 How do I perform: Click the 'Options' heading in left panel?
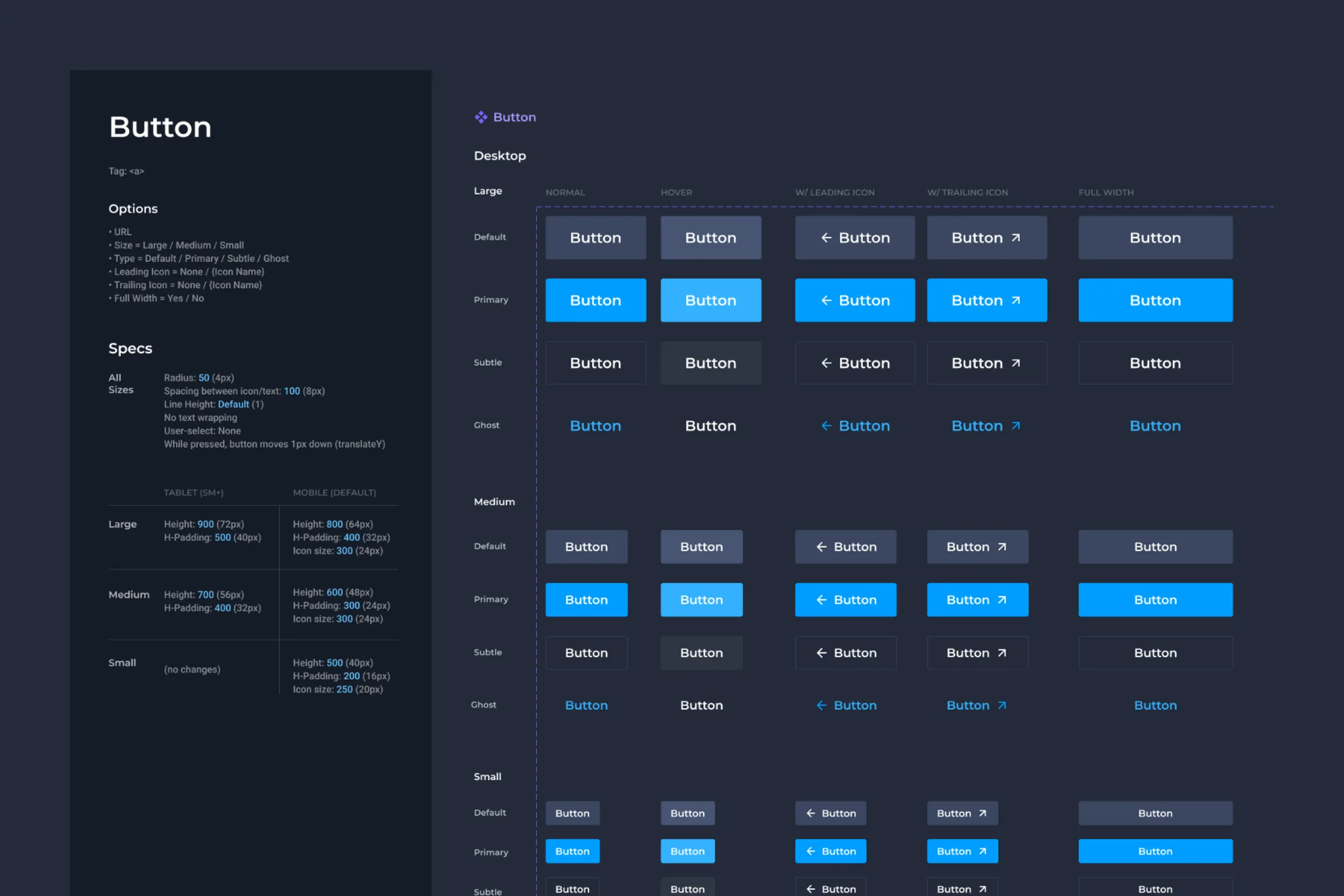pyautogui.click(x=133, y=209)
